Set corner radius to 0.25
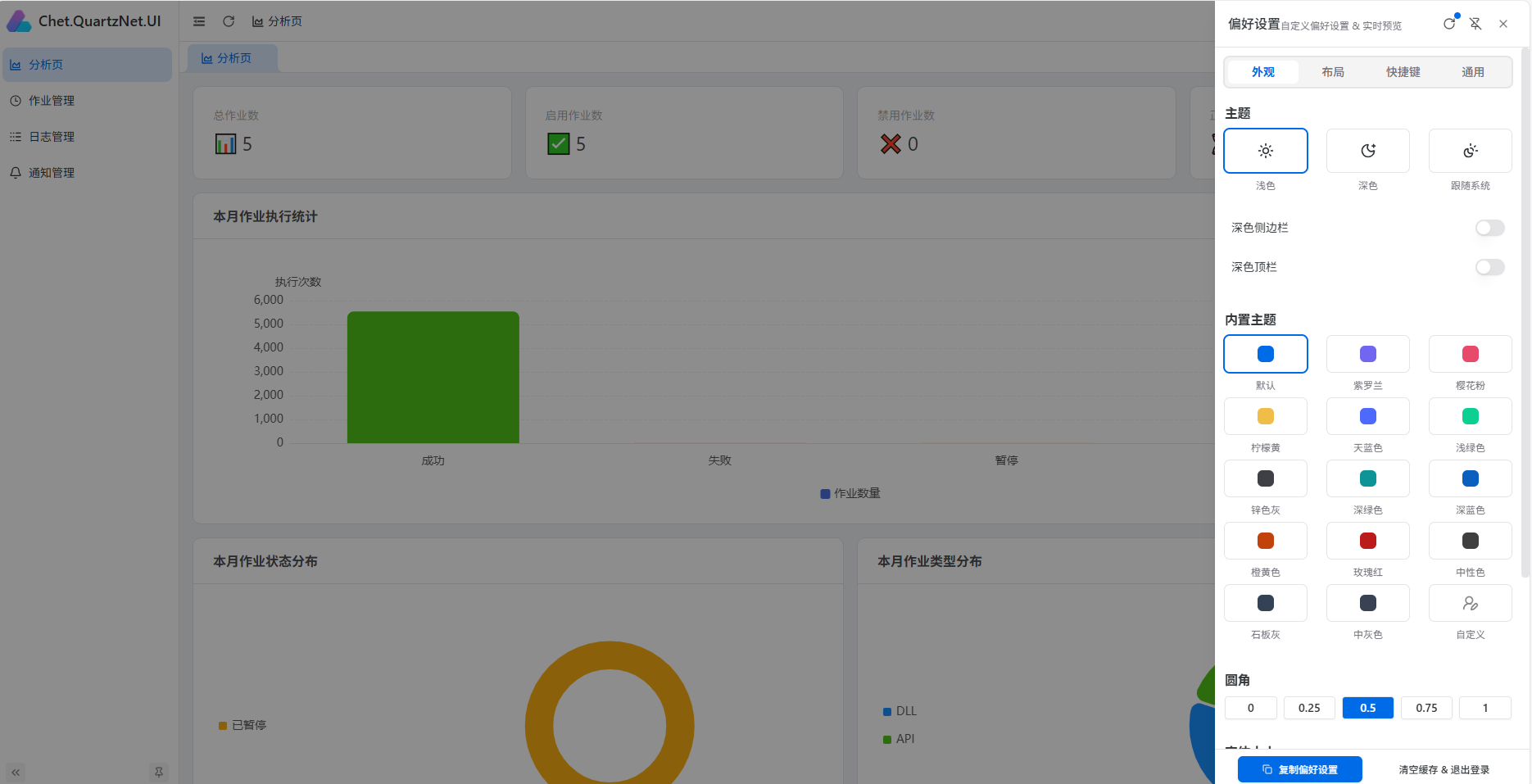The image size is (1532, 784). click(1309, 708)
